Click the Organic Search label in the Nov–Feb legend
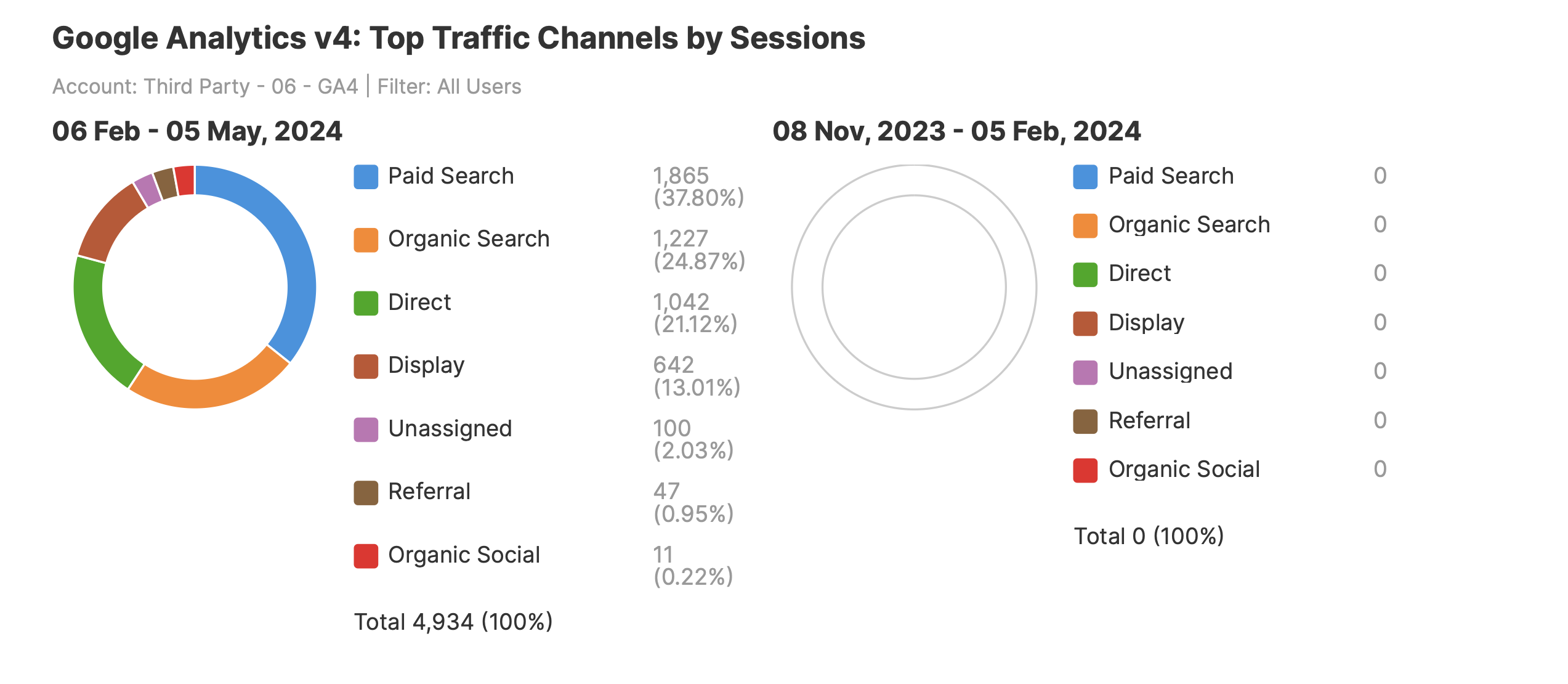This screenshot has height=684, width=1568. click(1189, 225)
